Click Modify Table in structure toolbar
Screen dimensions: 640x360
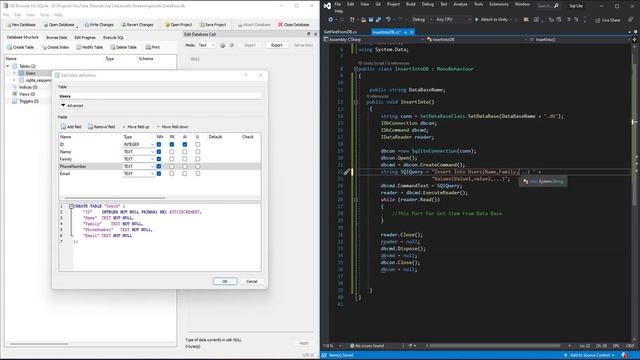89,47
